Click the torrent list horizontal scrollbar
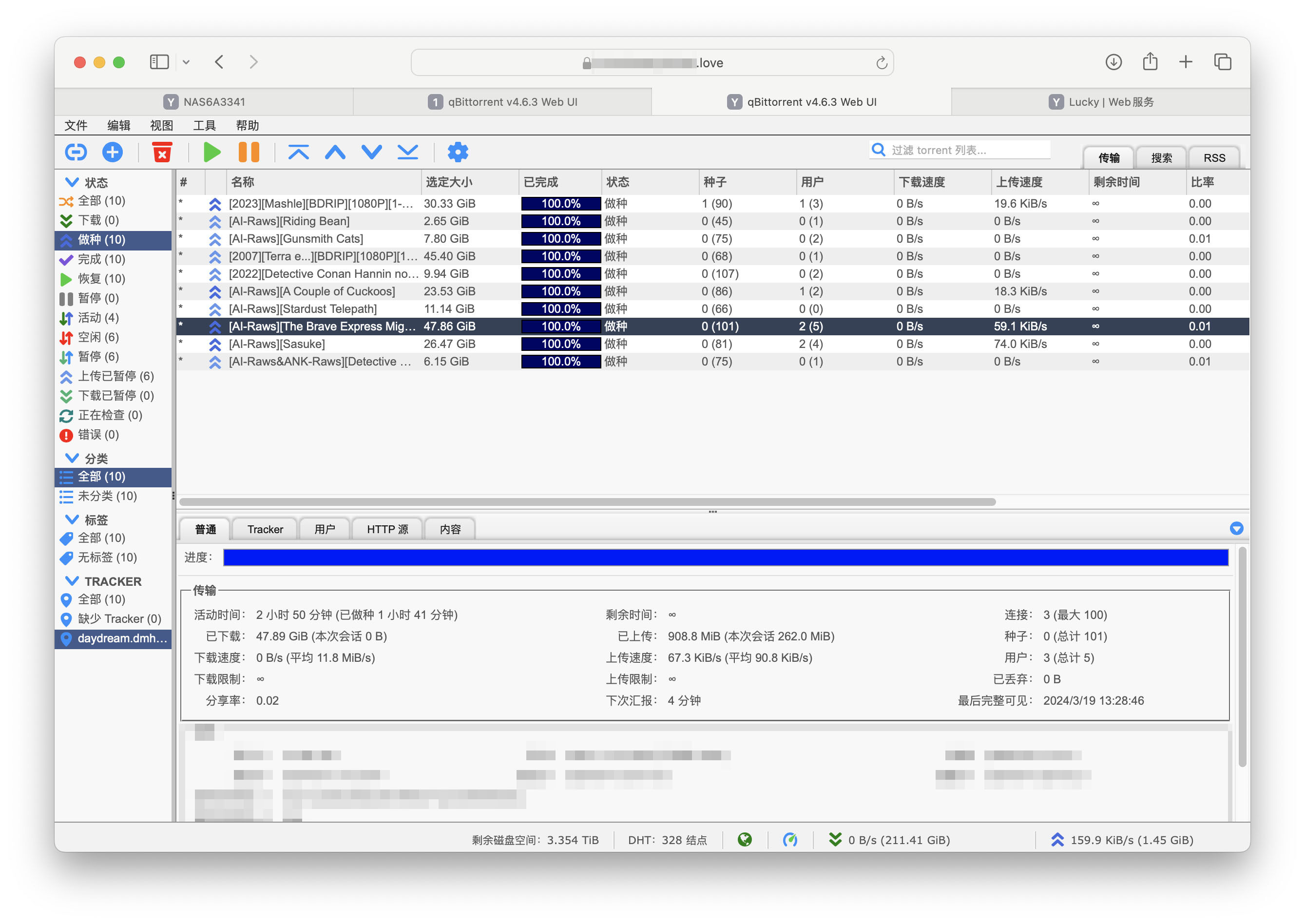The width and height of the screenshot is (1305, 924). pos(587,502)
